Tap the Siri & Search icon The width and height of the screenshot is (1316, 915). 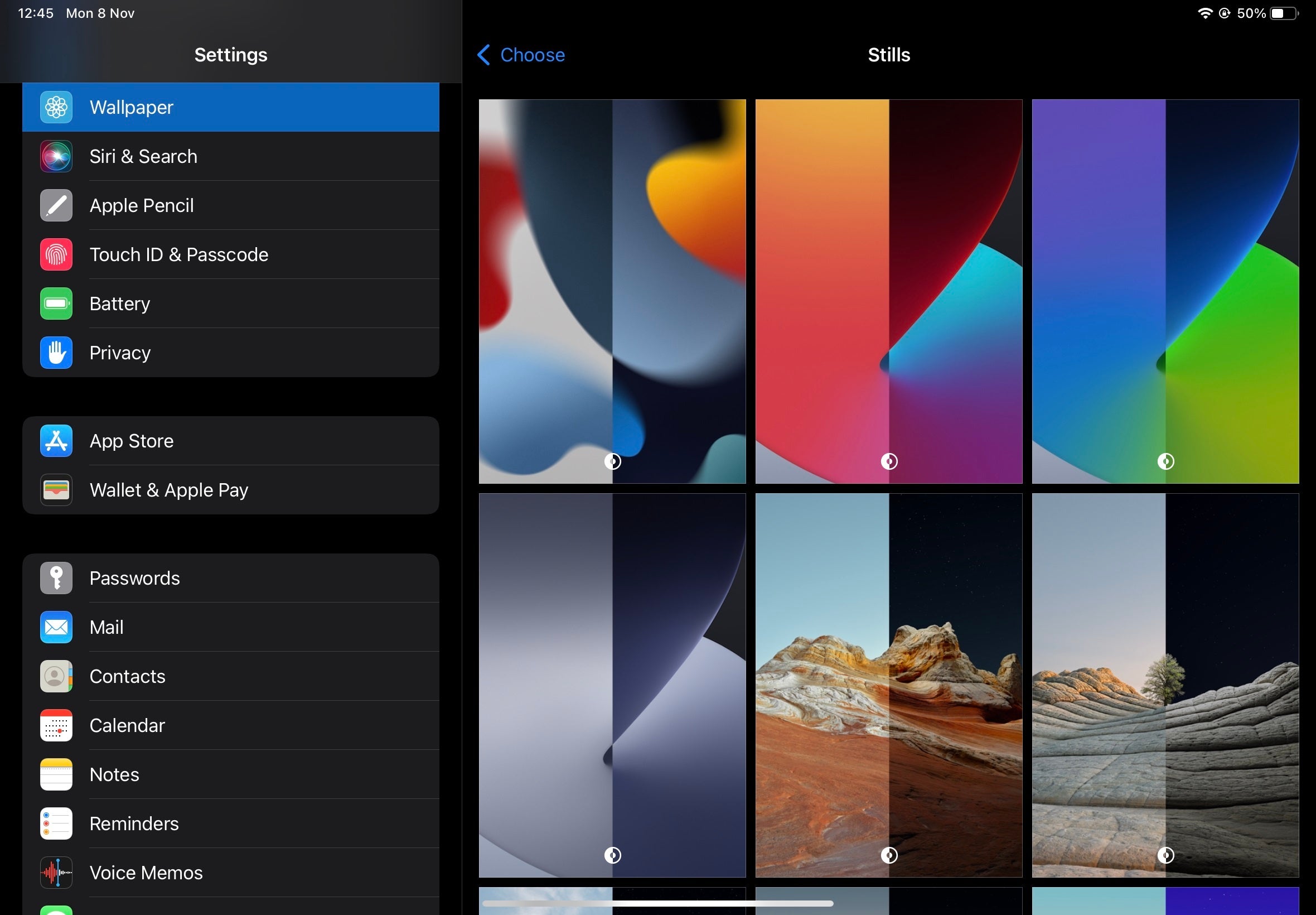tap(56, 156)
